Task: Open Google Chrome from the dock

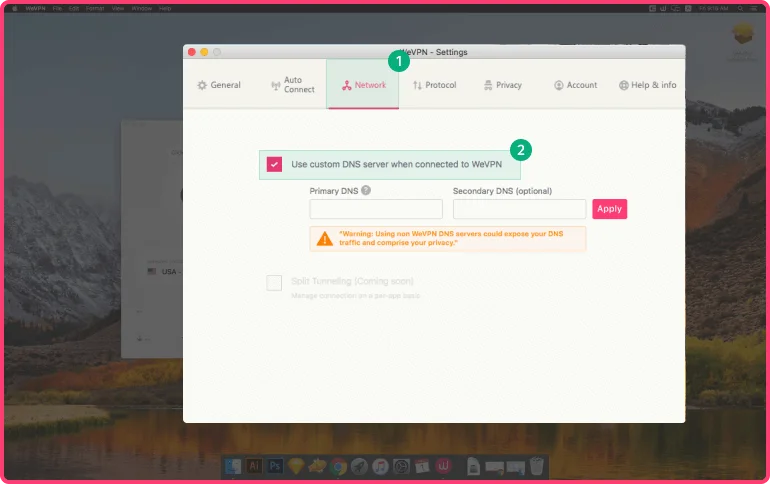Action: pos(339,467)
